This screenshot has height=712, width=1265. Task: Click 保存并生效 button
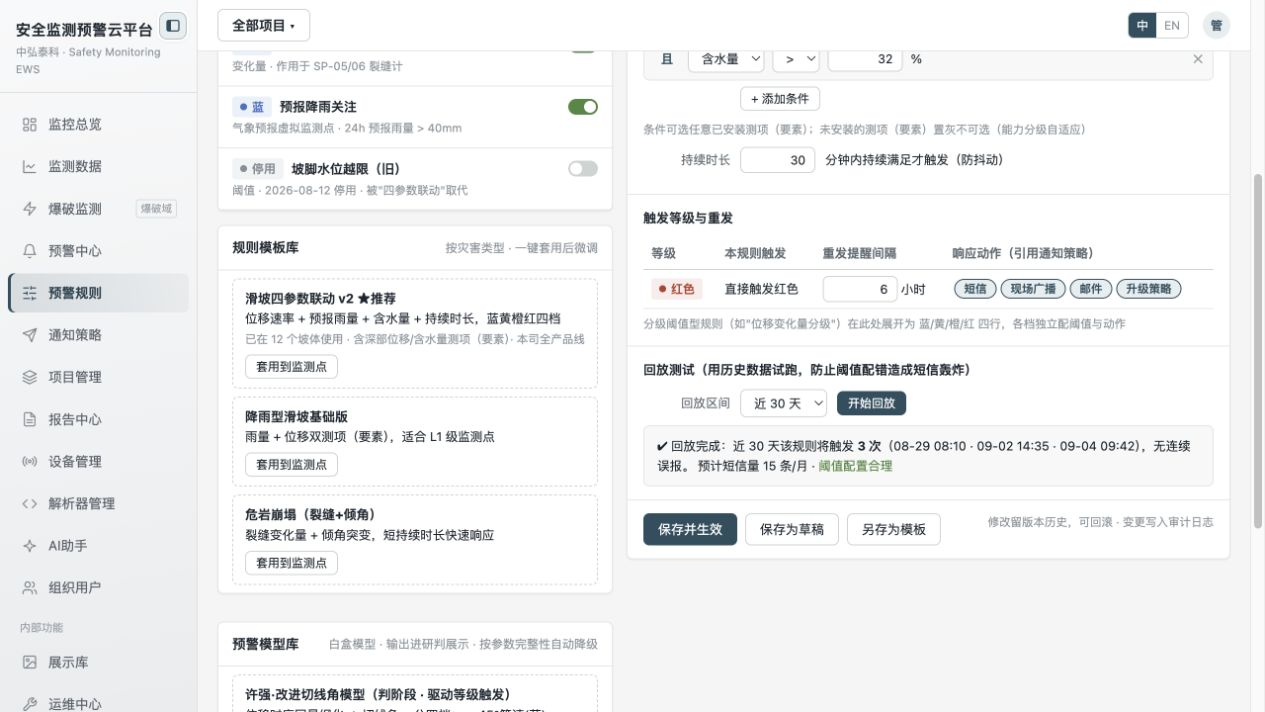[690, 529]
